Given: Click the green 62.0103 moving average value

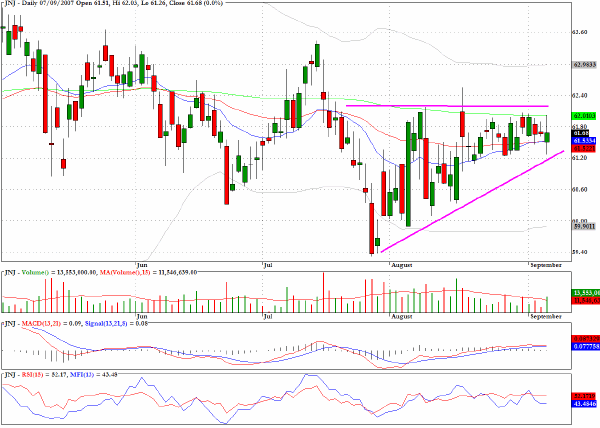Looking at the screenshot, I should 585,115.
